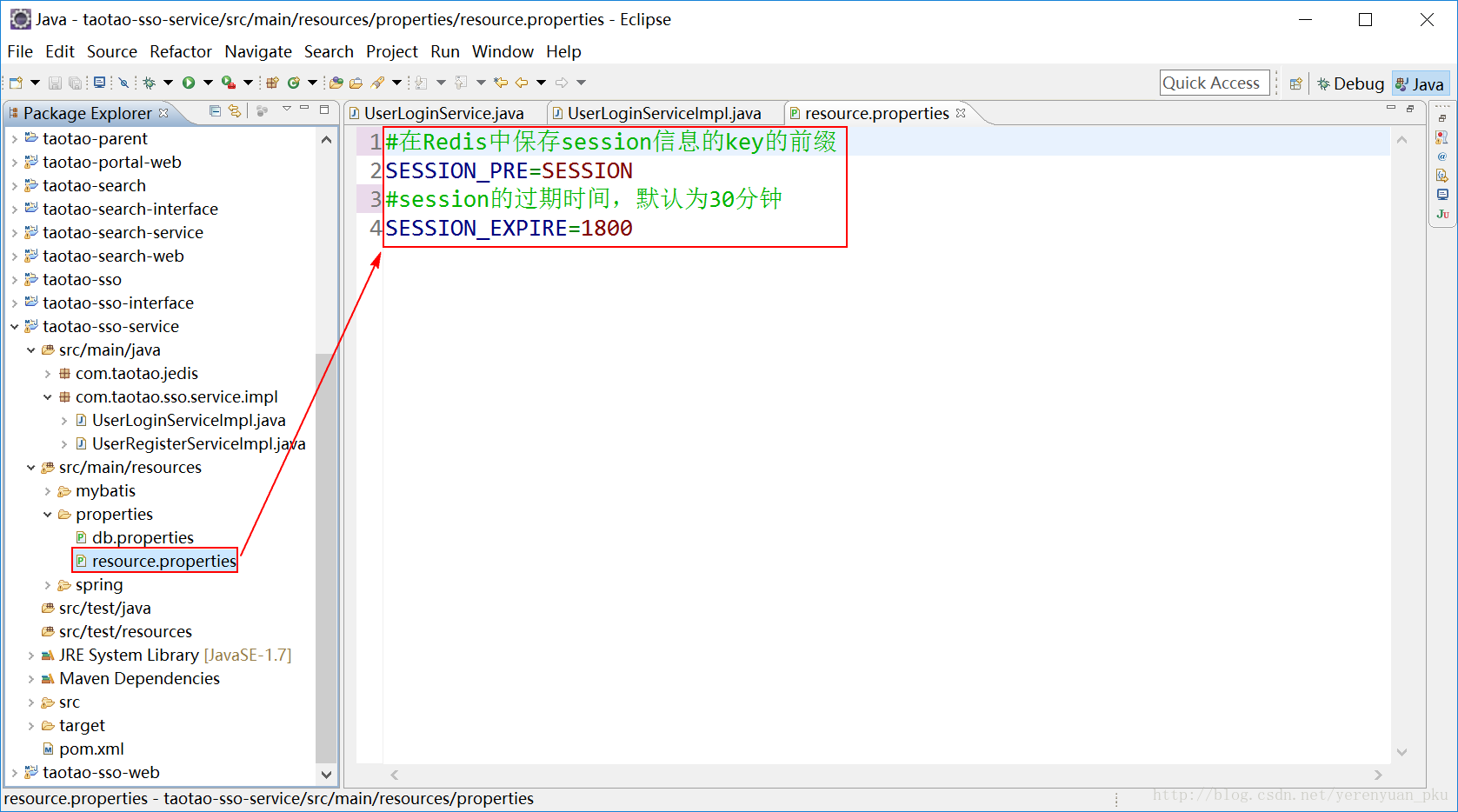Screen dimensions: 1458x812
Task: Click the Save All icon
Action: pyautogui.click(x=76, y=83)
